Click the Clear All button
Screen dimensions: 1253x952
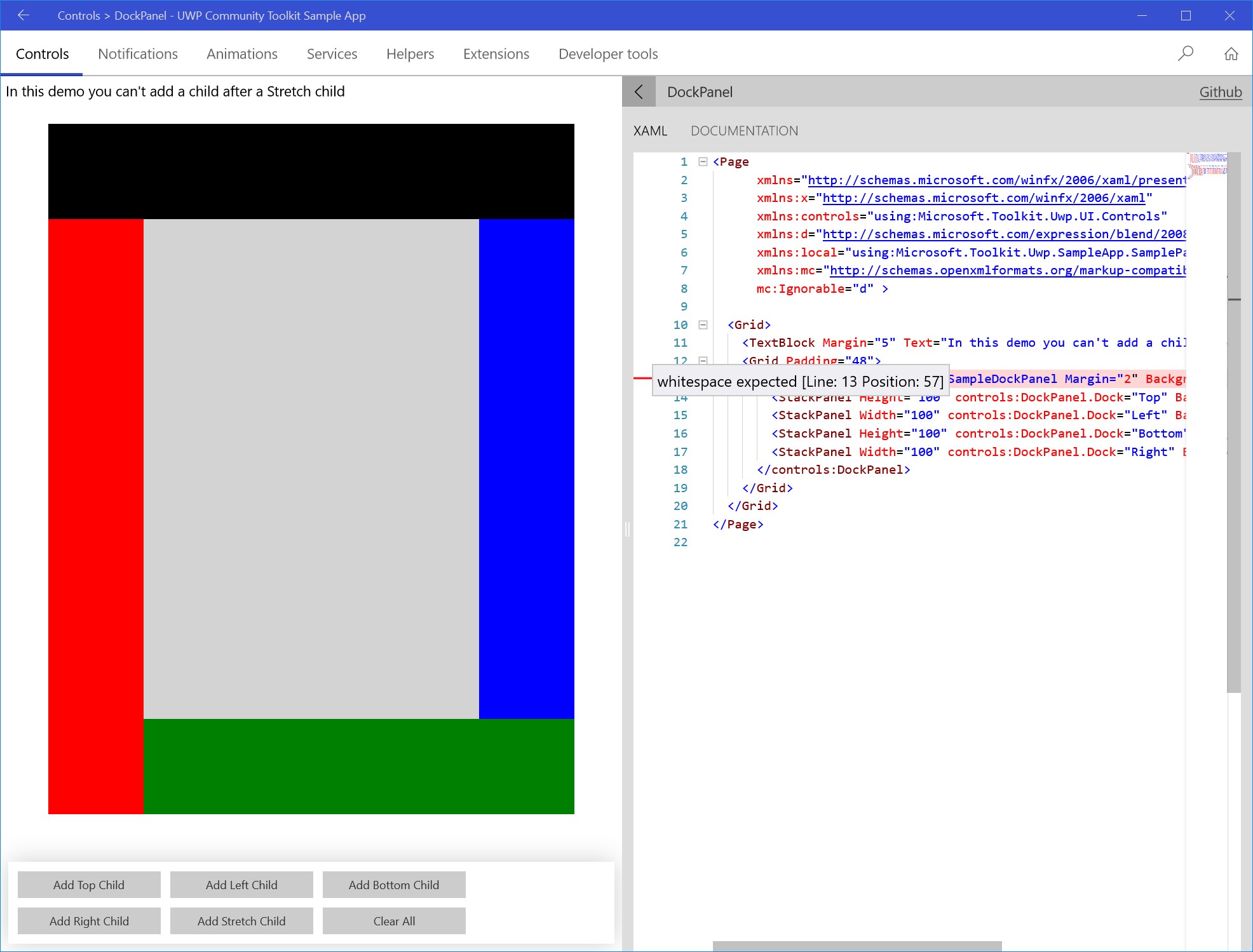point(394,921)
